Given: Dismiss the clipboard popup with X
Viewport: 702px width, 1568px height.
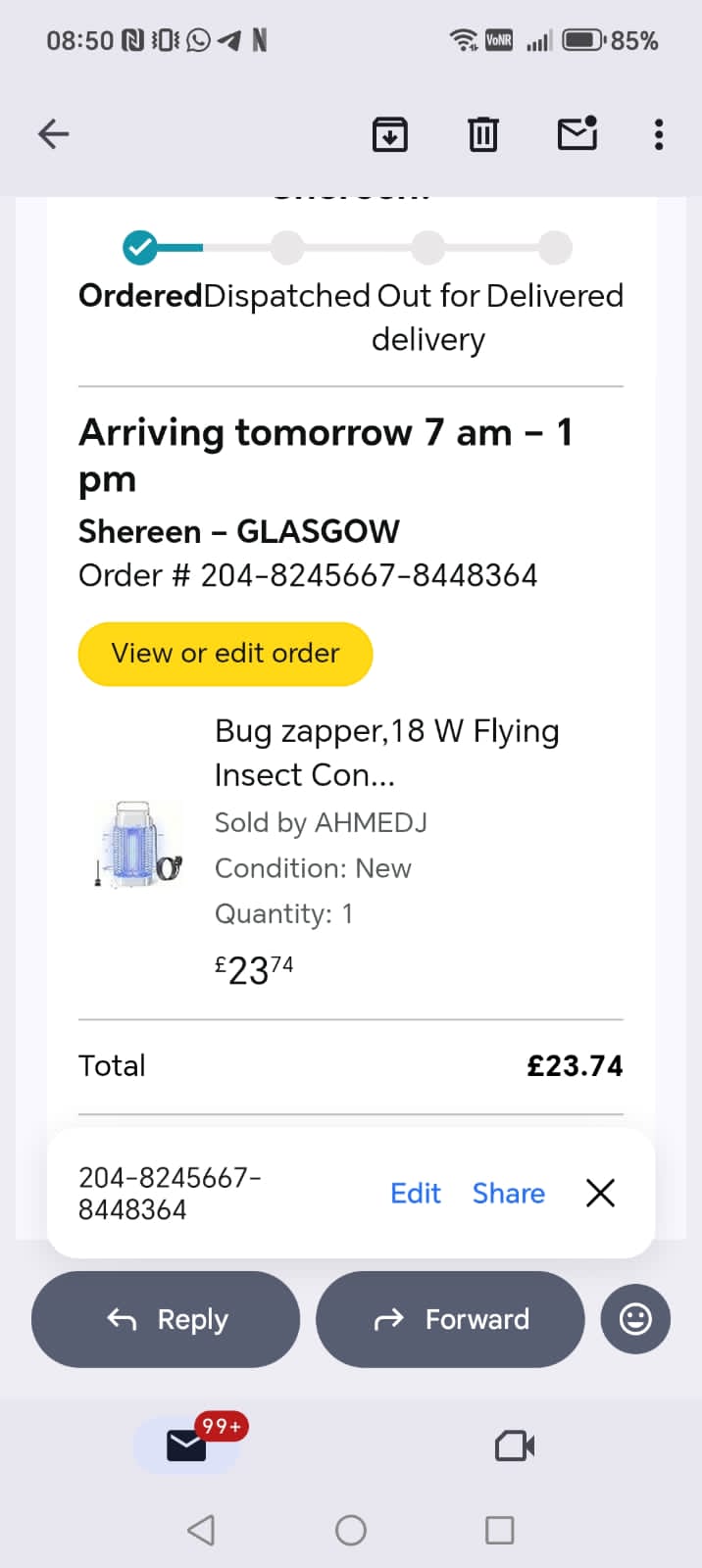Looking at the screenshot, I should pos(600,1193).
